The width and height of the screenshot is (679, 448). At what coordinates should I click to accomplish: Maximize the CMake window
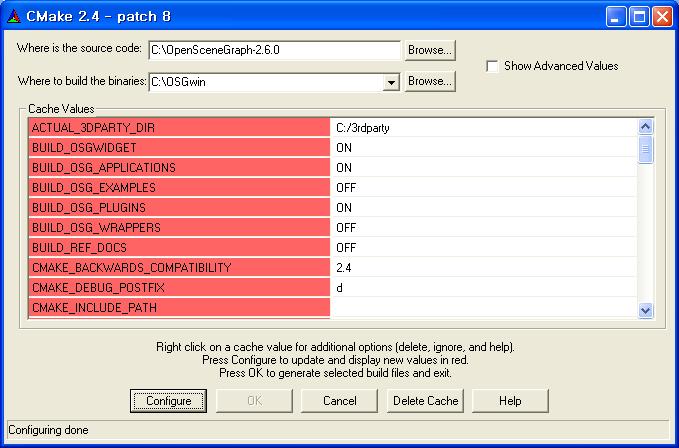pos(639,17)
